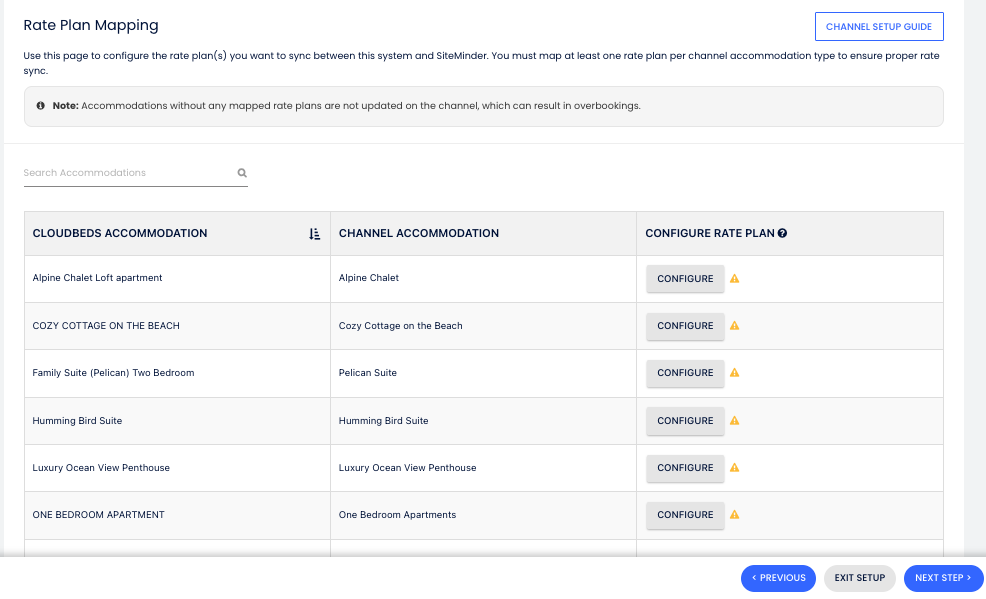
Task: Go back with the Previous button
Action: [778, 578]
